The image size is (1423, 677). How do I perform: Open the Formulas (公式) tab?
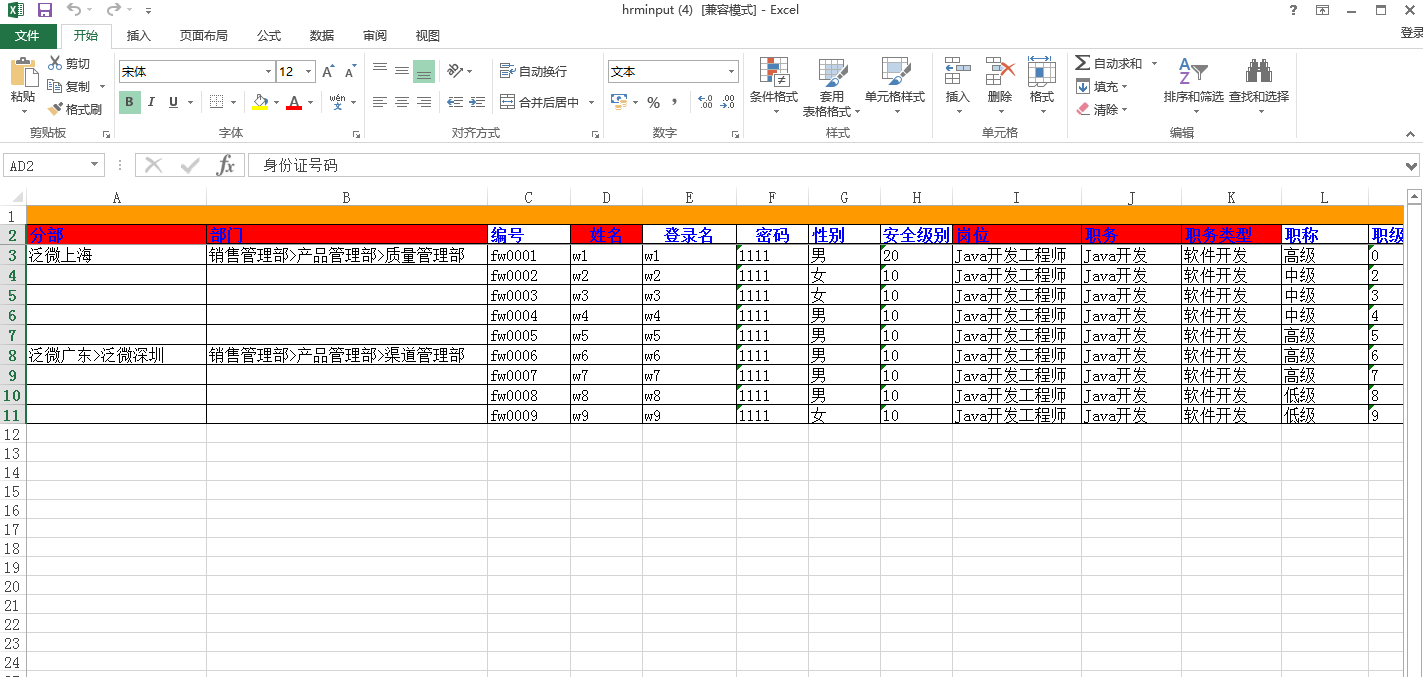pos(269,36)
